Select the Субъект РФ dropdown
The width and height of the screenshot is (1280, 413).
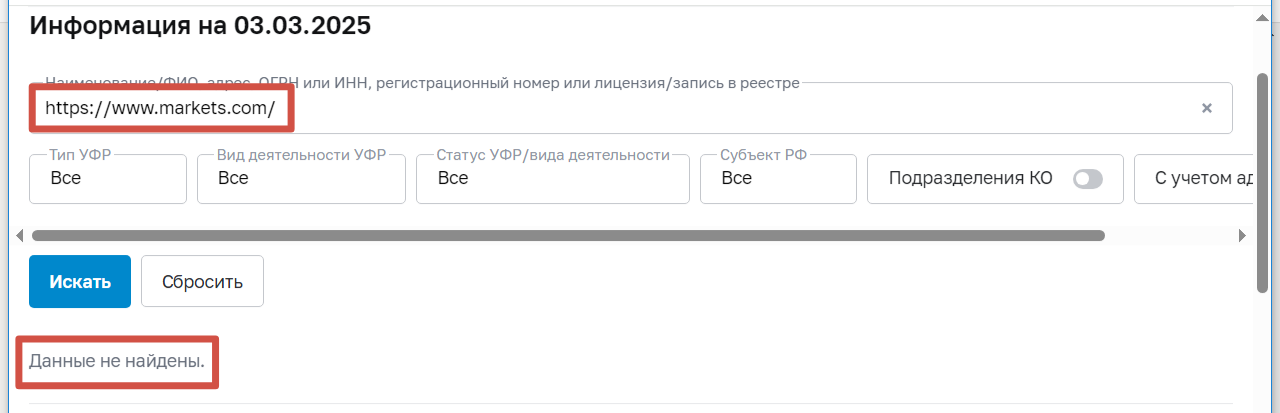tap(777, 179)
